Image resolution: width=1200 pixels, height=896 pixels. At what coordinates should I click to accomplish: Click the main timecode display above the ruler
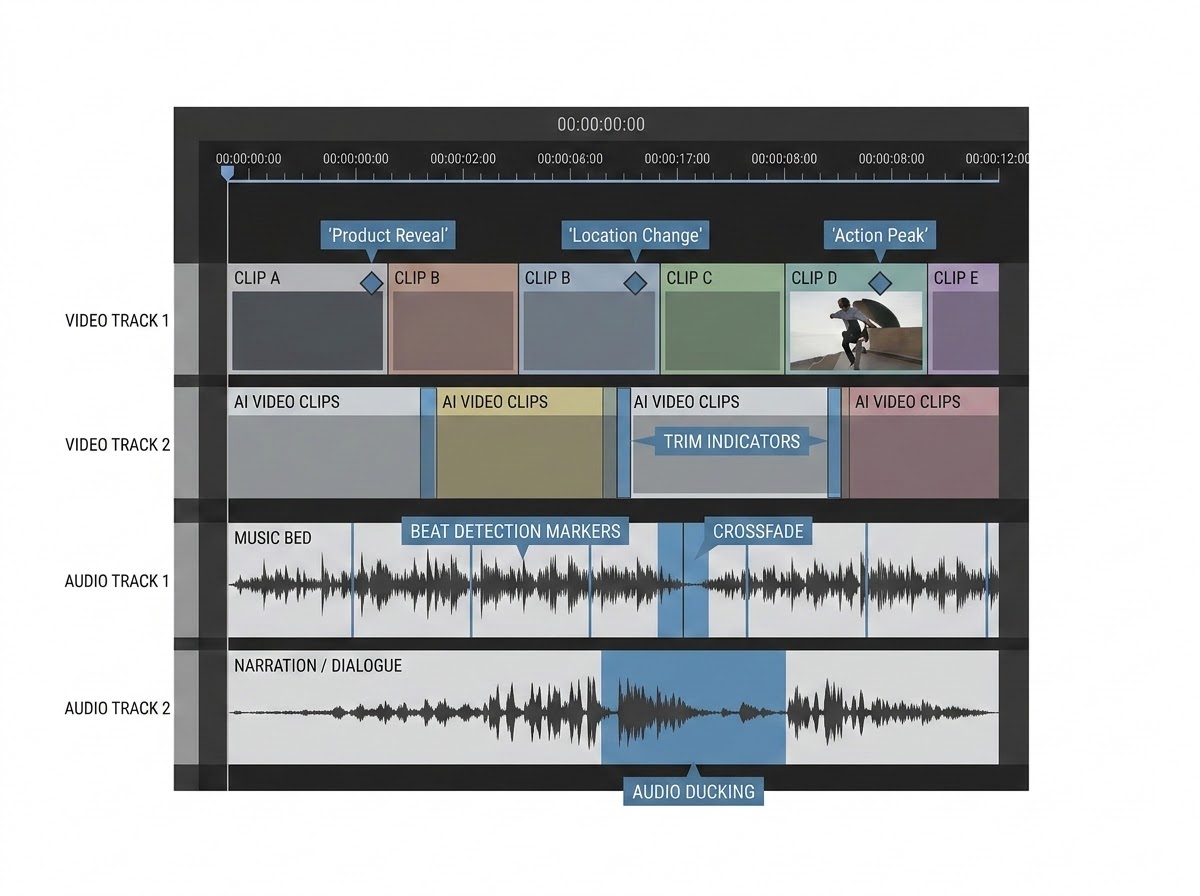[601, 125]
